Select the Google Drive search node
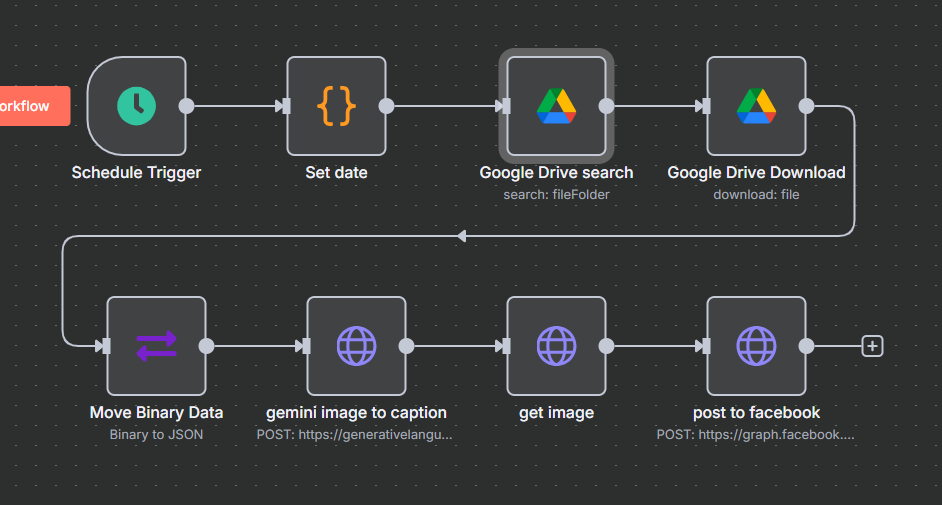 [x=556, y=106]
